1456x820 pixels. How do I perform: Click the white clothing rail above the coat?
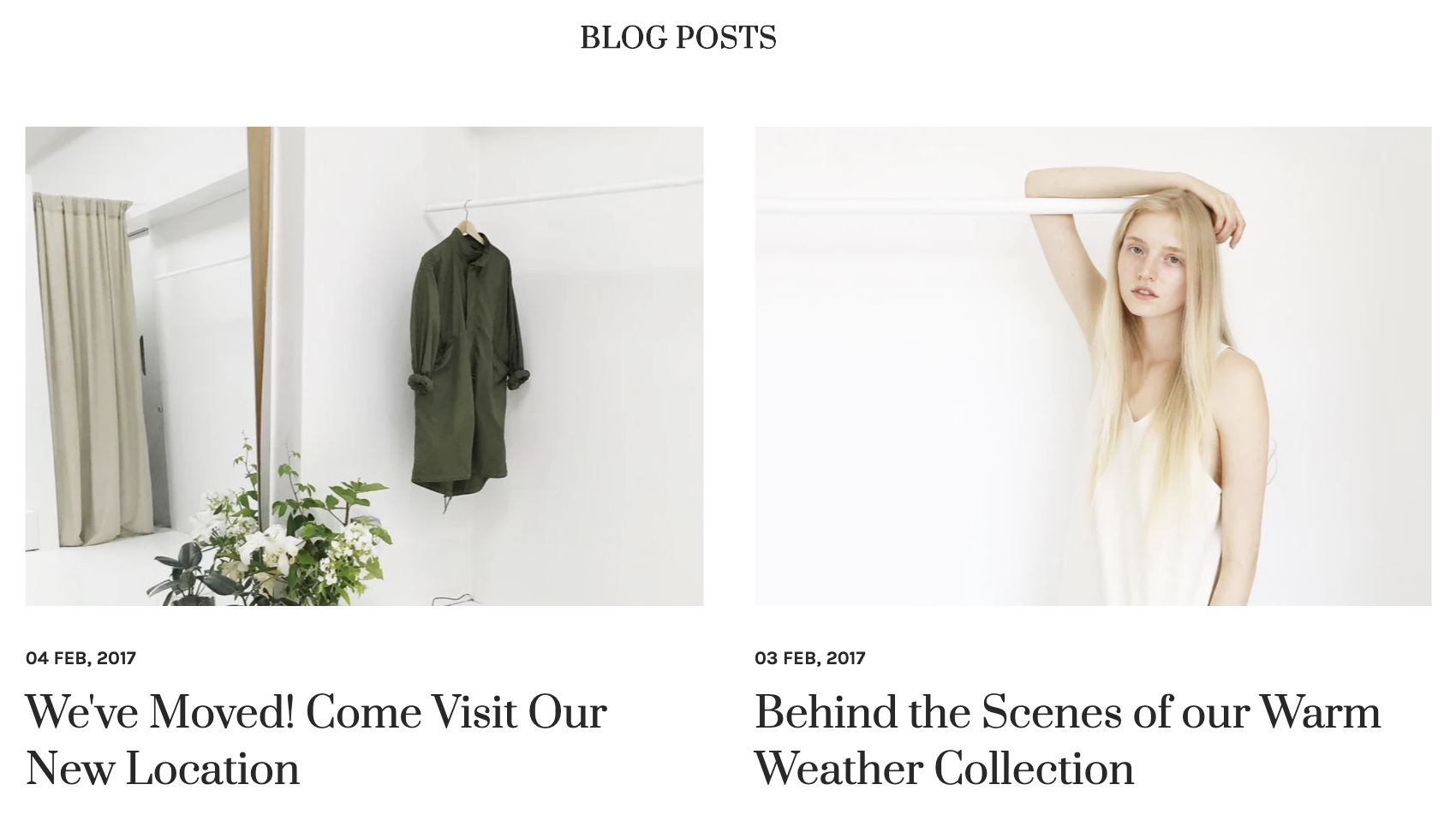565,193
